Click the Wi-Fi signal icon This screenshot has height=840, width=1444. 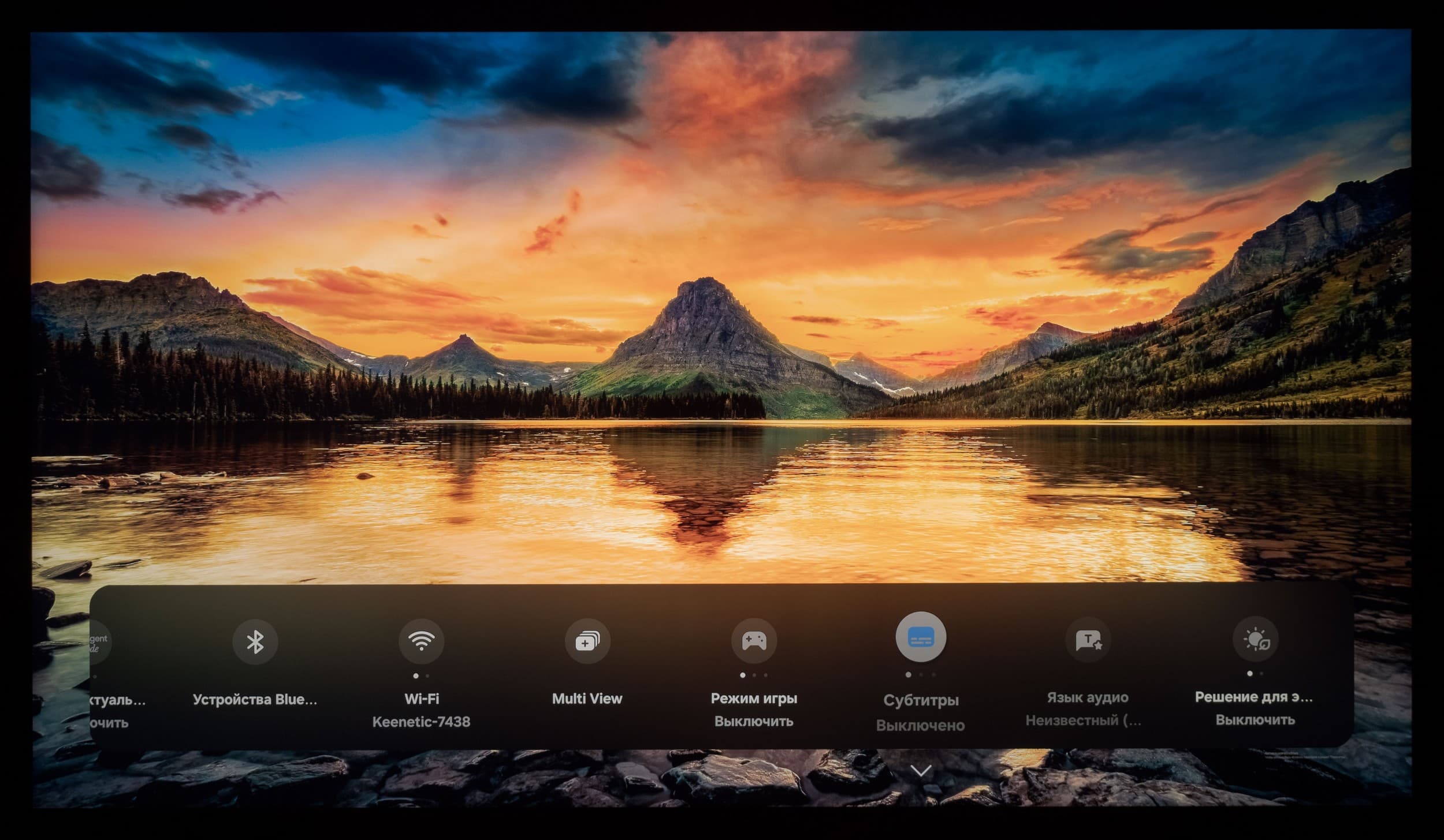pyautogui.click(x=421, y=641)
